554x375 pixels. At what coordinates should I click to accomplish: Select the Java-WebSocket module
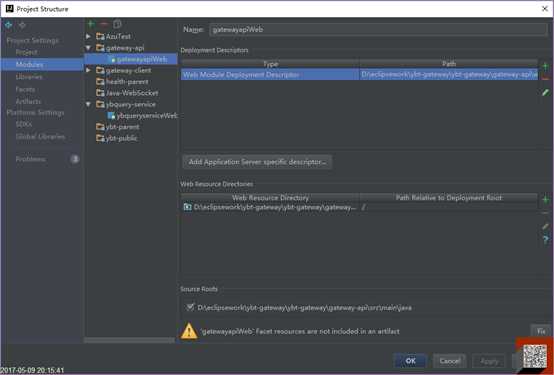(132, 93)
